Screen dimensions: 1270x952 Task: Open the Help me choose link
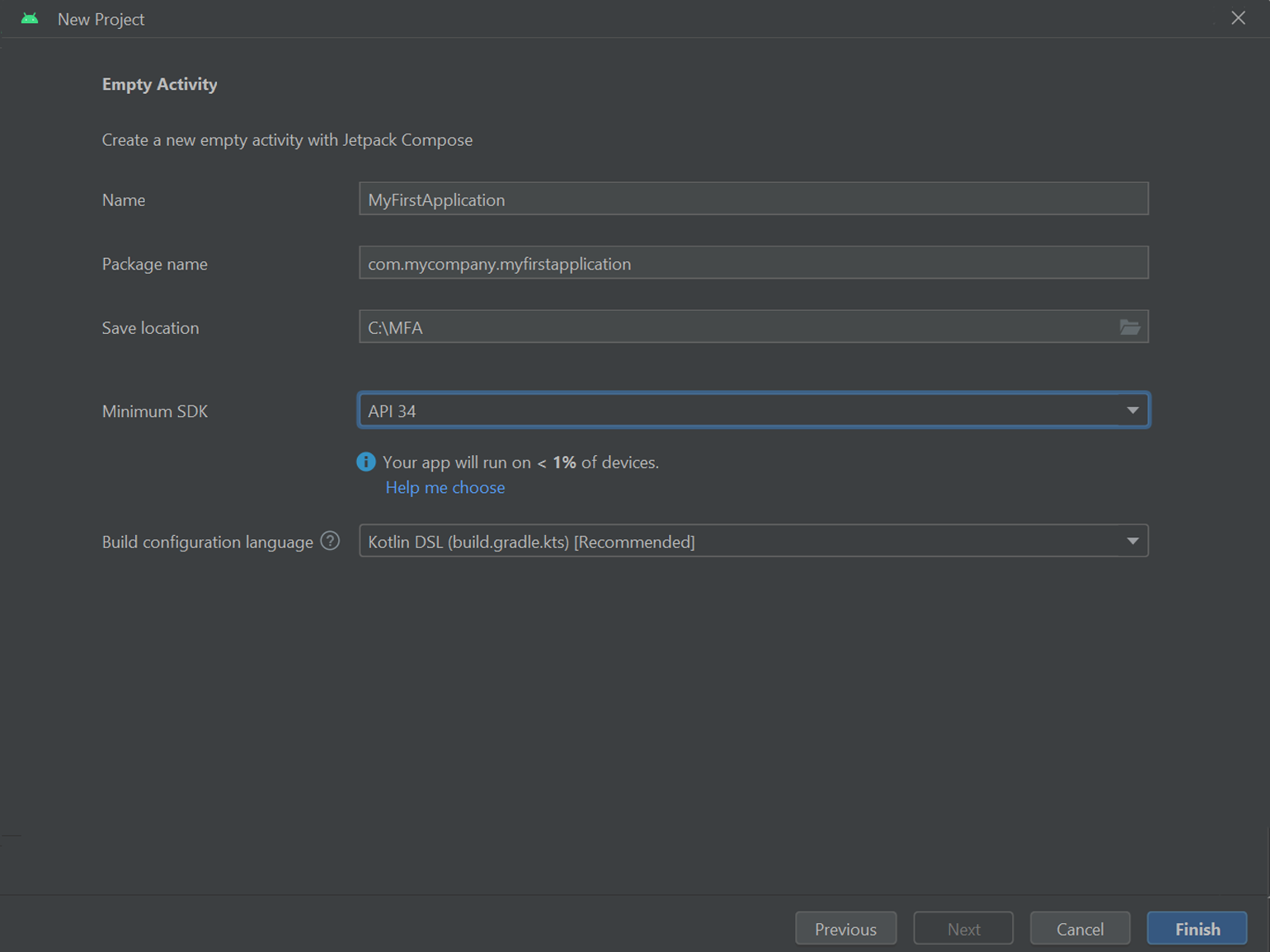tap(445, 488)
